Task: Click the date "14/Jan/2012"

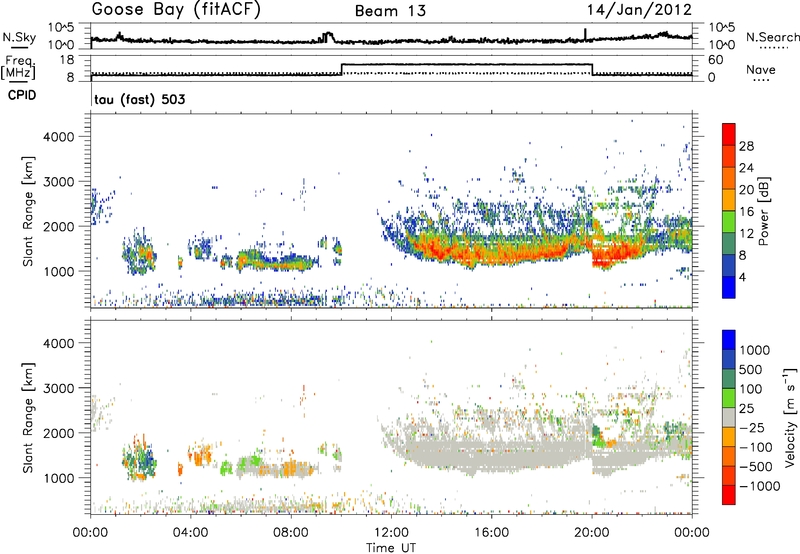Action: (639, 10)
